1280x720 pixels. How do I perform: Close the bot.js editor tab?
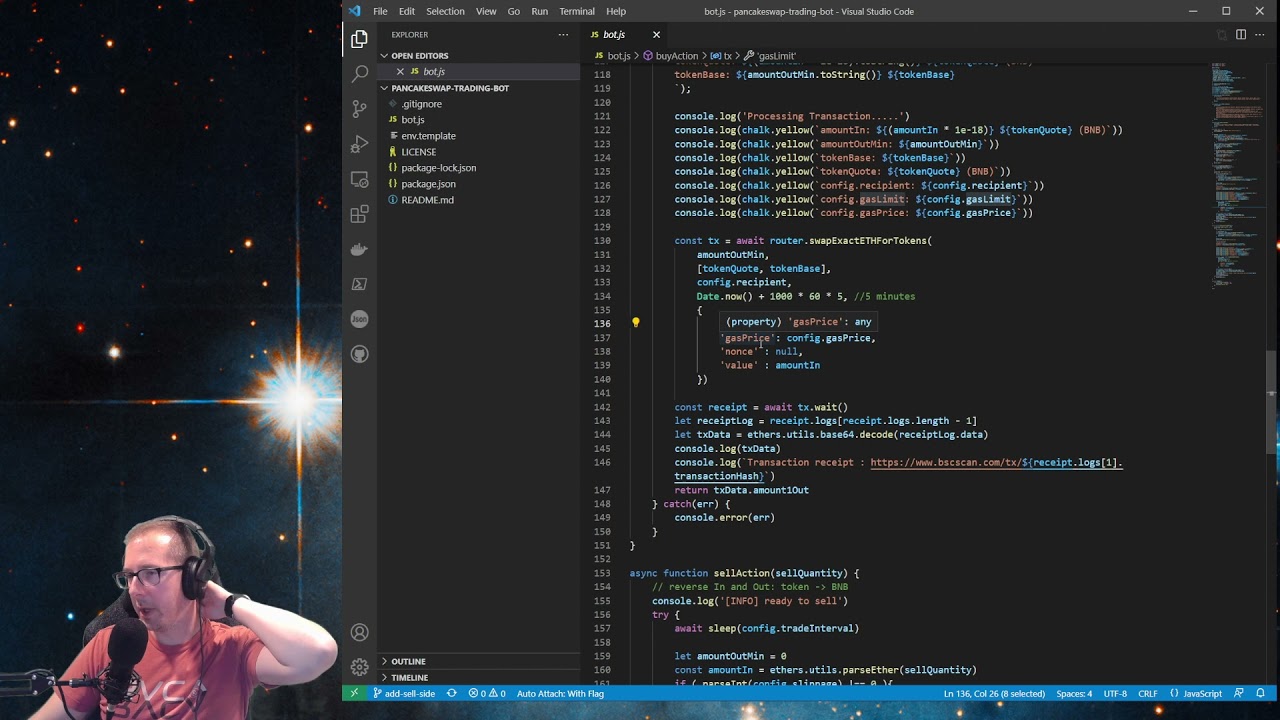pos(656,35)
